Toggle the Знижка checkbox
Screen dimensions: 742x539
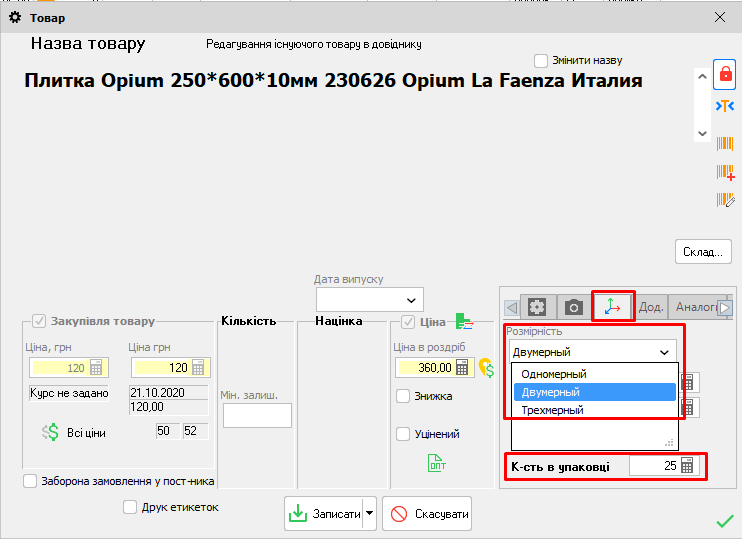[x=403, y=396]
